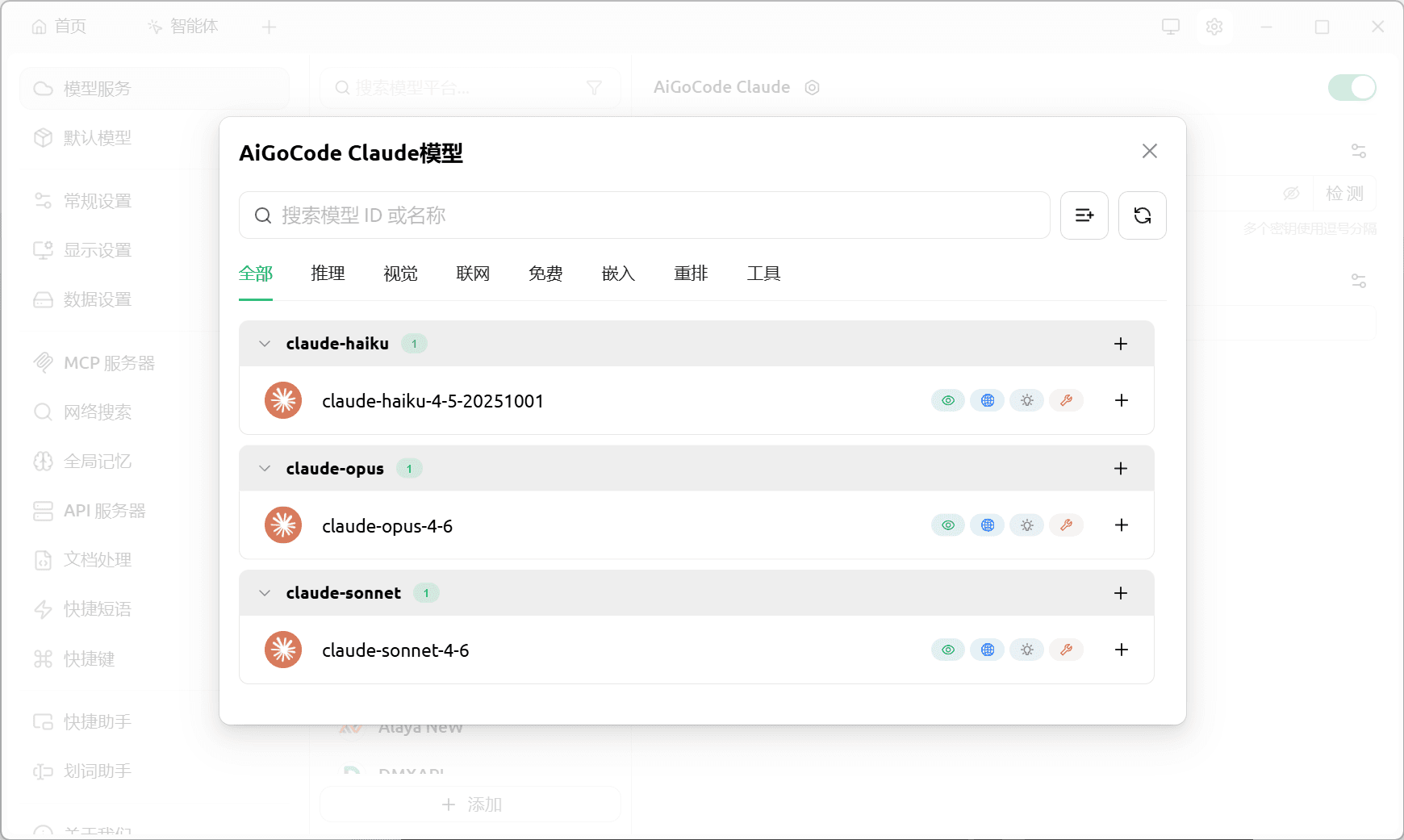Click the claude-haiku-4-5-20251001 model name
Image resolution: width=1404 pixels, height=840 pixels.
[432, 401]
